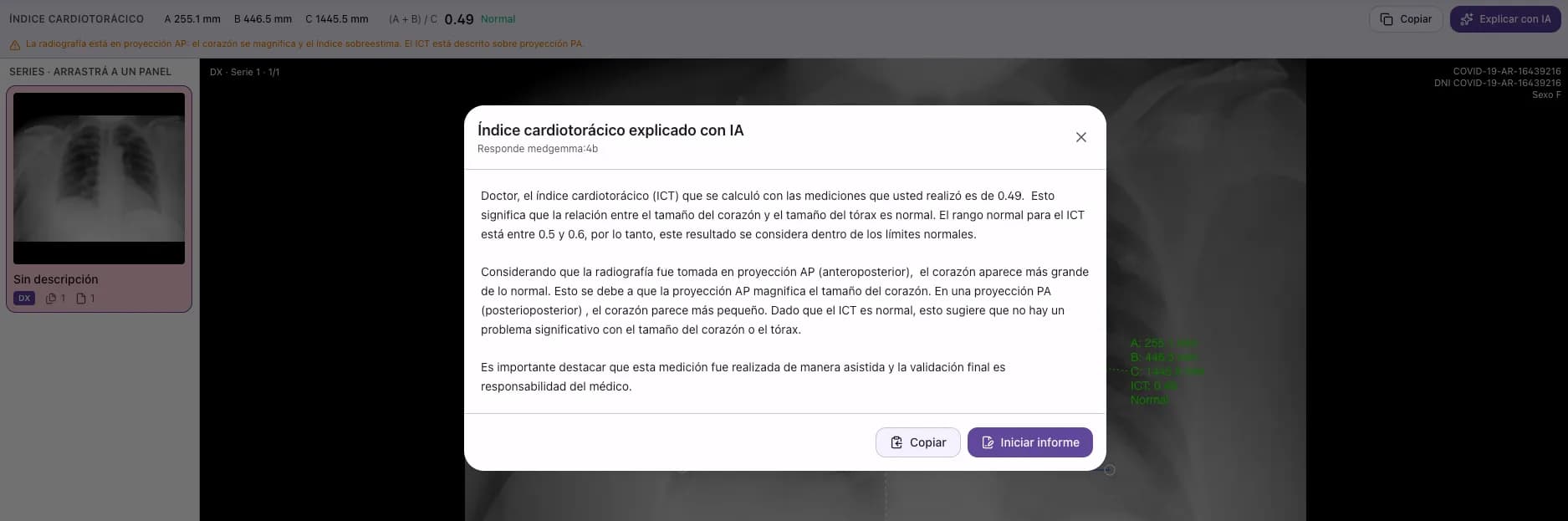The height and width of the screenshot is (521, 1568).
Task: Click the DX · Serie 1 · 1/1 viewport label
Action: pos(245,73)
